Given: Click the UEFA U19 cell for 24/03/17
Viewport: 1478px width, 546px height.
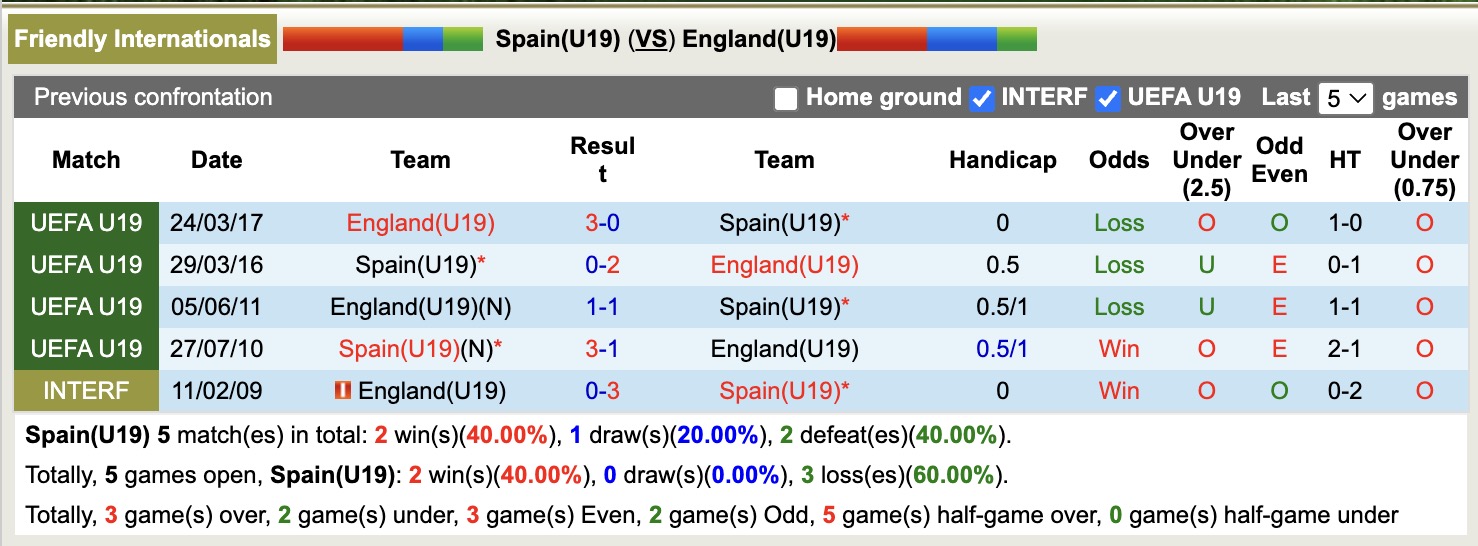Looking at the screenshot, I should point(86,223).
